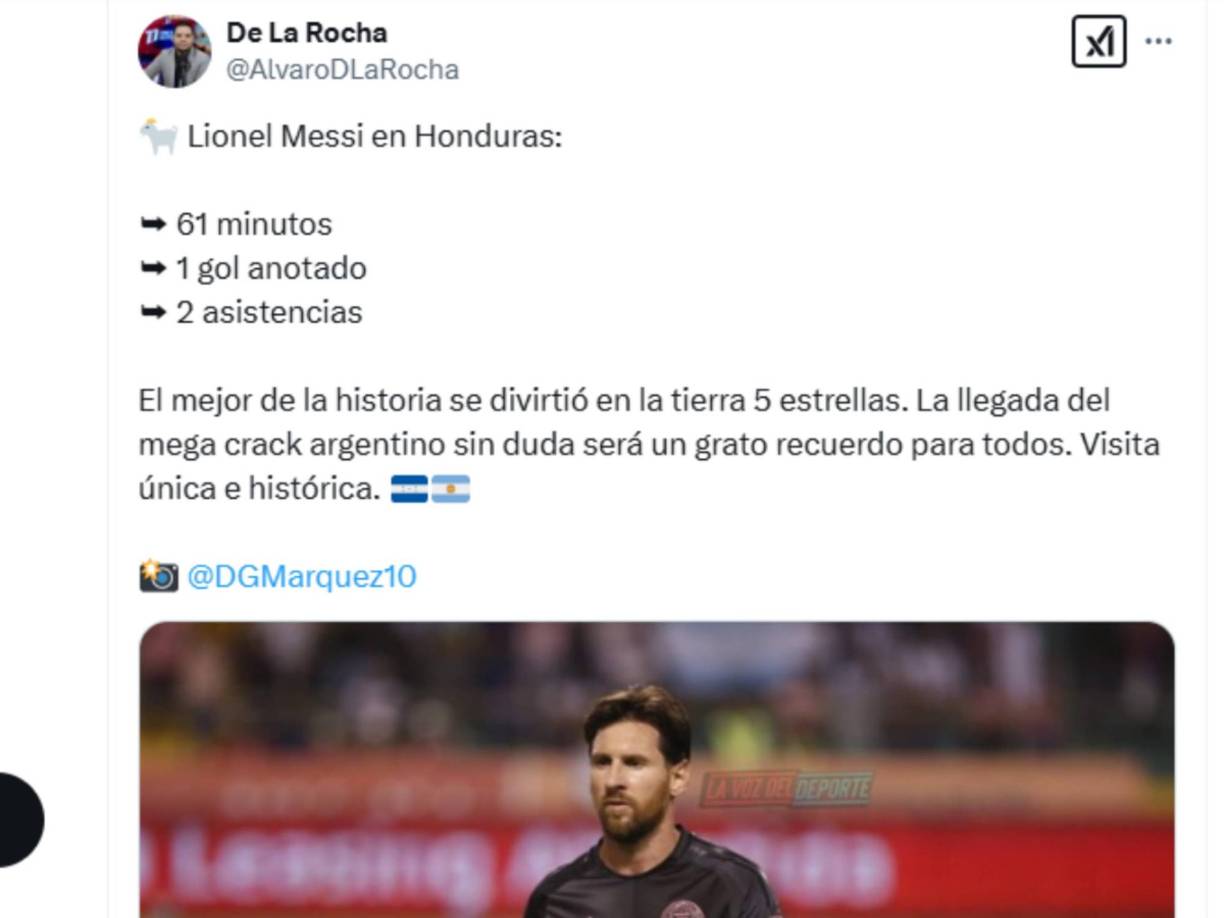1224x918 pixels.
Task: Open the attached Messi photo
Action: [x=657, y=769]
